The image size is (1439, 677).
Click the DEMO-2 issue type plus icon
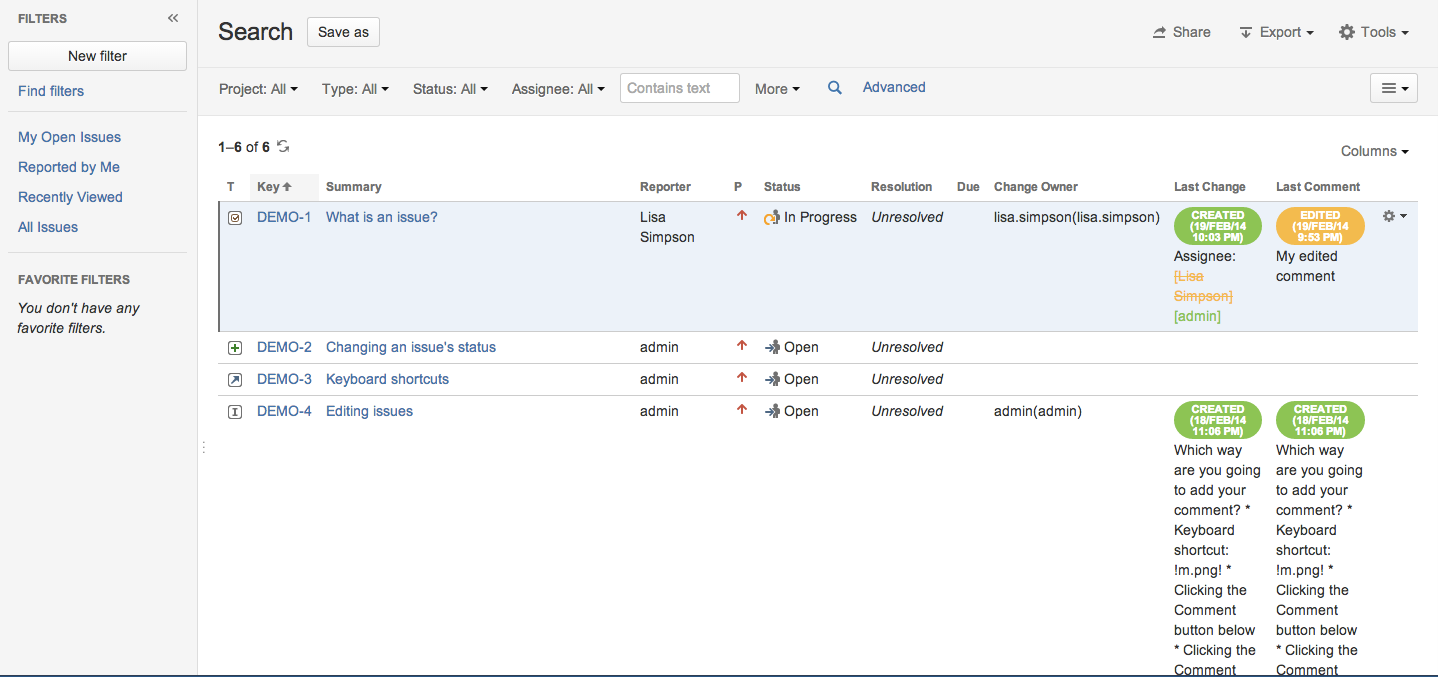click(235, 348)
